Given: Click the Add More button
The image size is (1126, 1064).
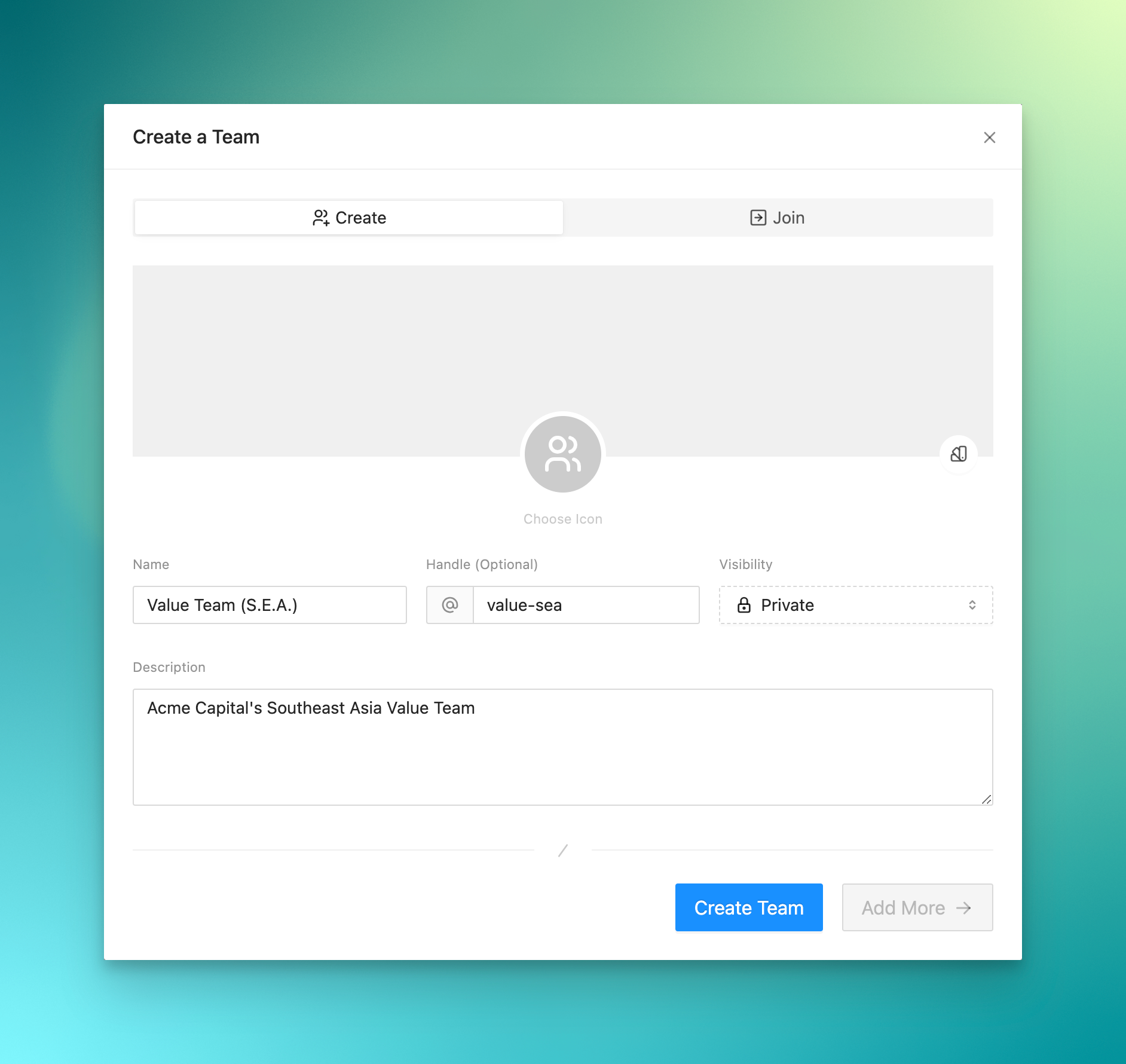Looking at the screenshot, I should 917,907.
